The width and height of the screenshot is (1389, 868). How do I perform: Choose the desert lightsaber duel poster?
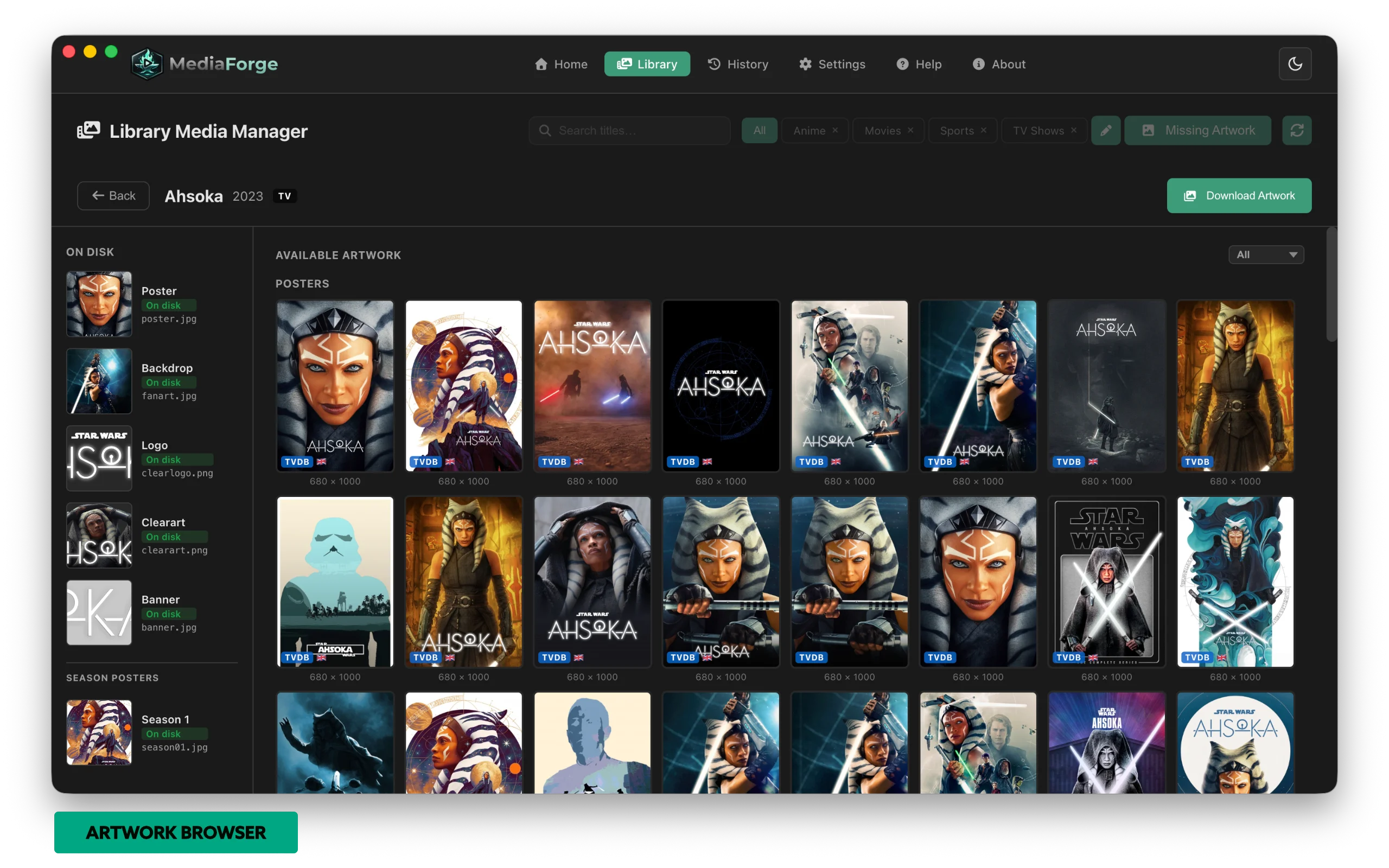592,386
